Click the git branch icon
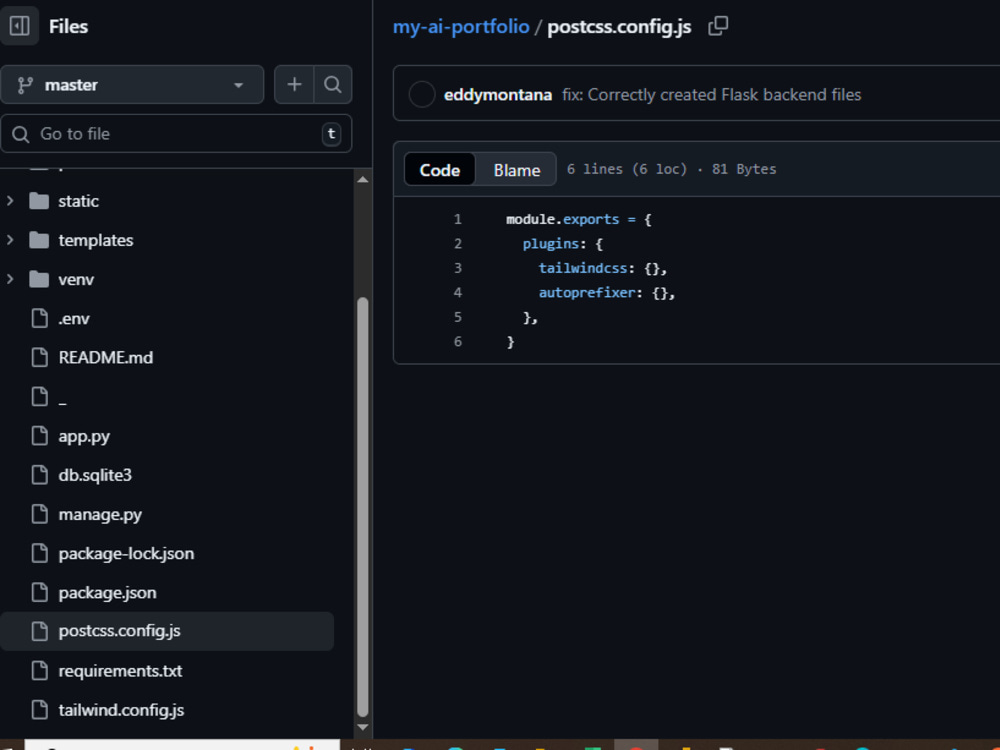 25,85
